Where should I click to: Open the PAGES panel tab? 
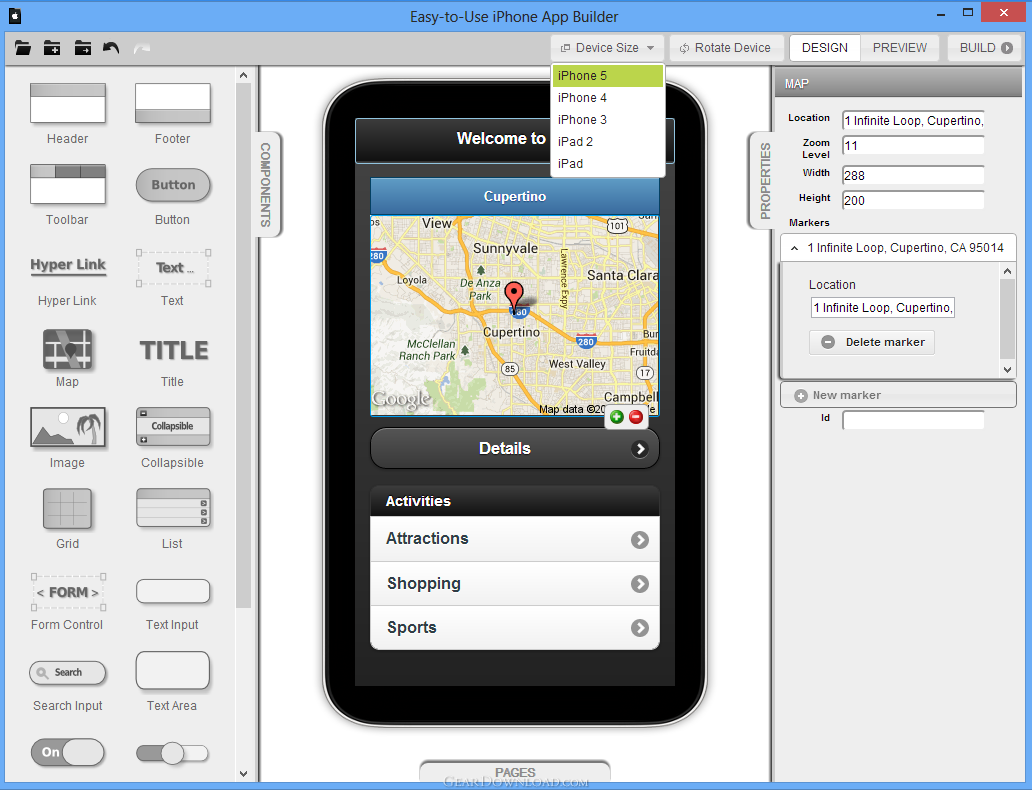515,772
